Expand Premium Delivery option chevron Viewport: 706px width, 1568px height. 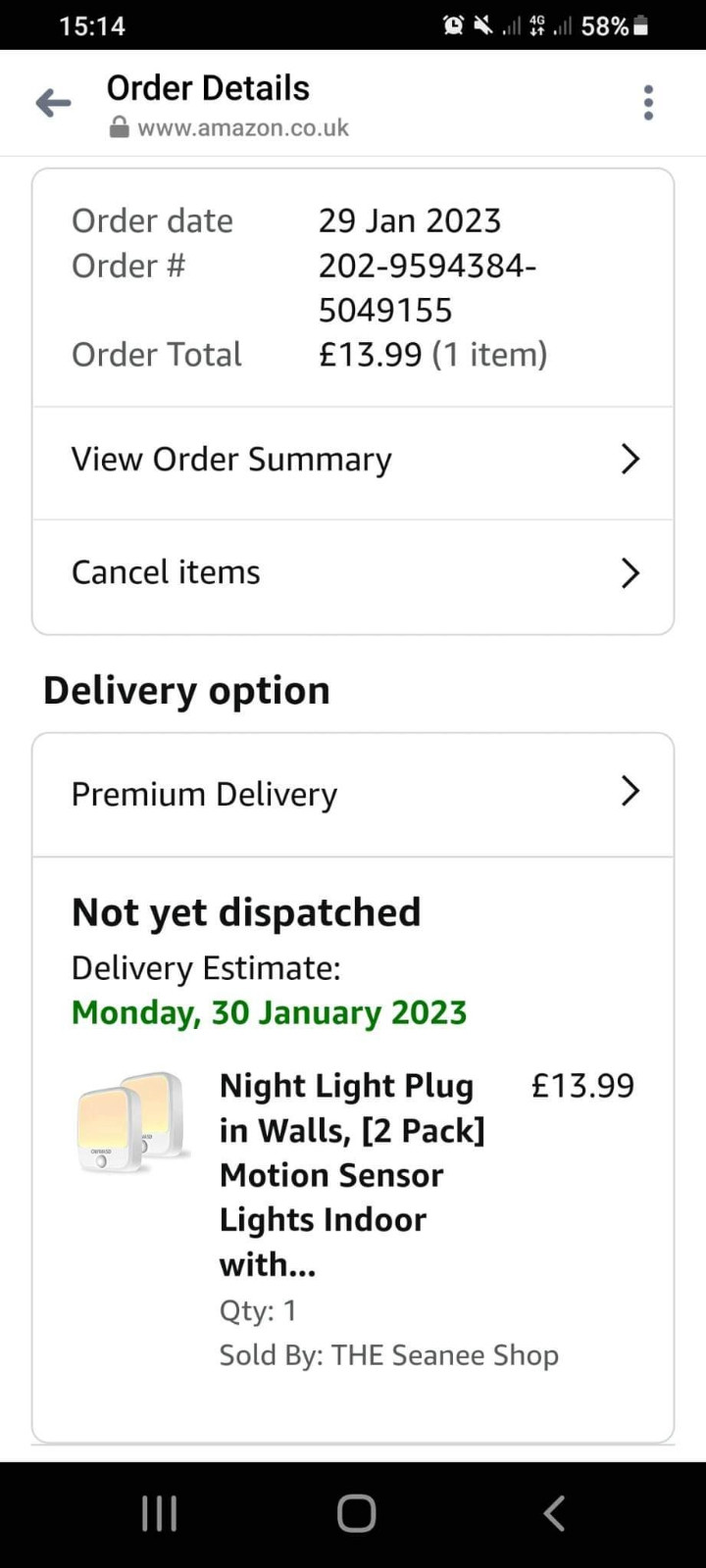coord(630,791)
